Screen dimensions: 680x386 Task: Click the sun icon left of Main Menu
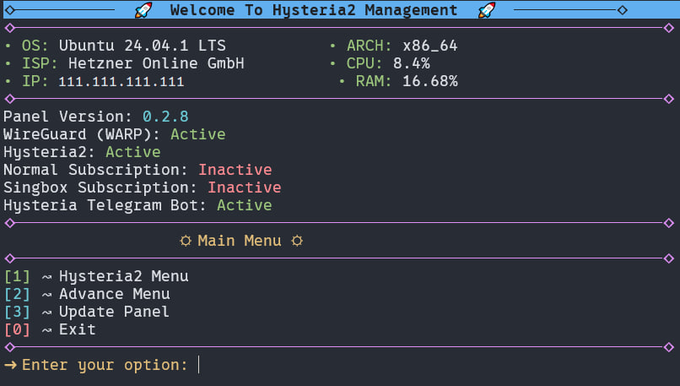tap(186, 241)
